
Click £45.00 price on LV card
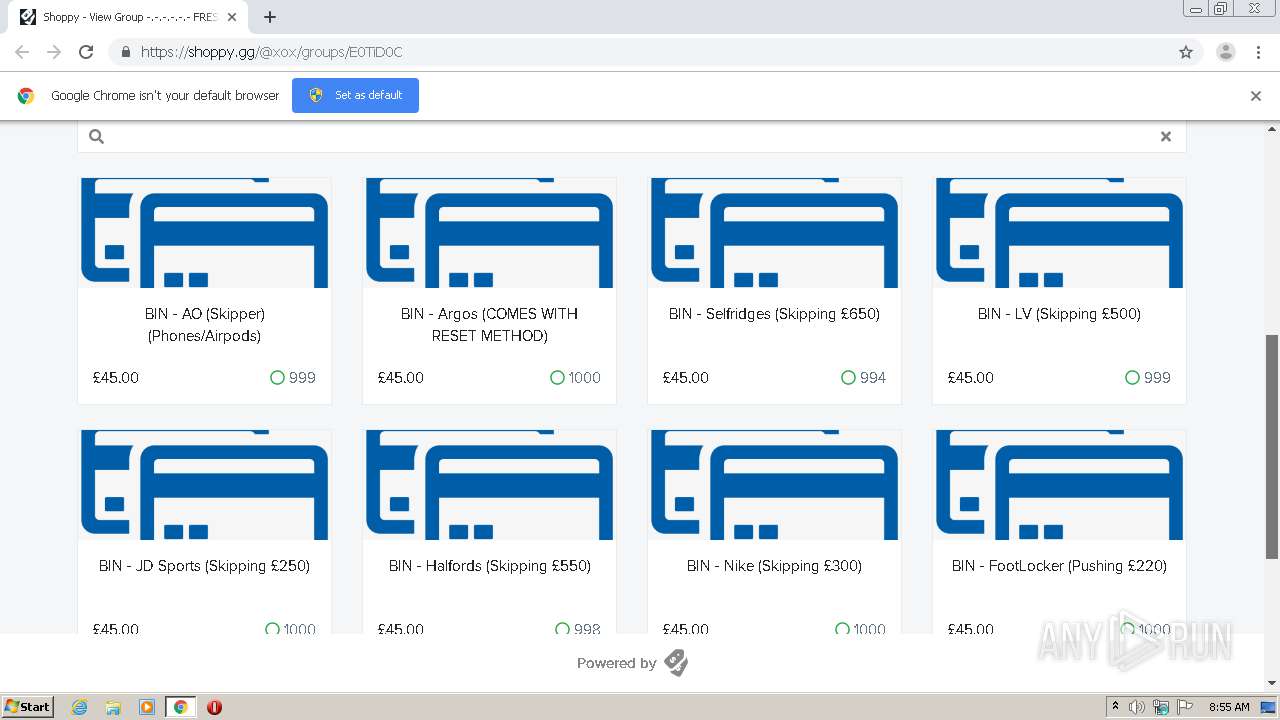971,378
